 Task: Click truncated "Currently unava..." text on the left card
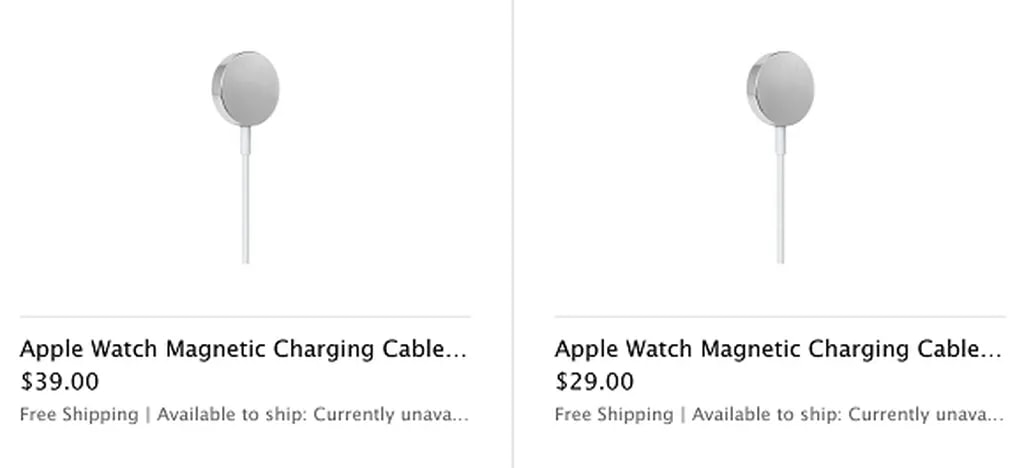[390, 414]
